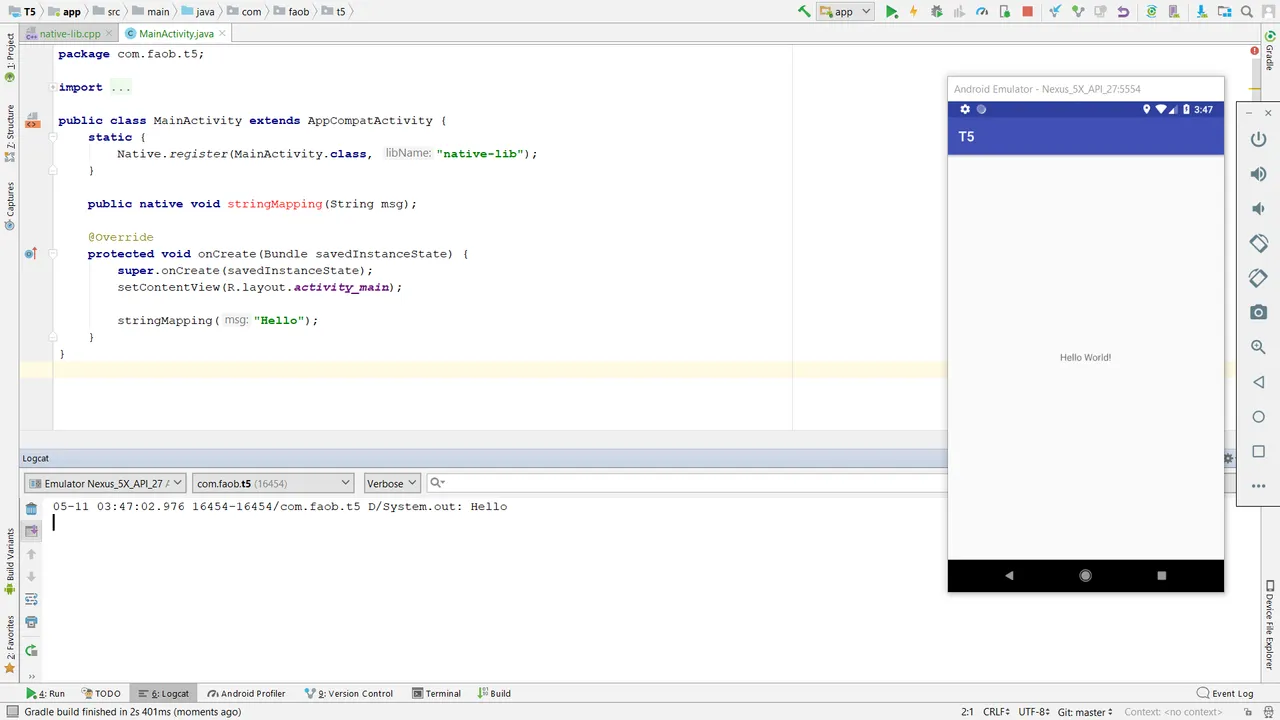Close the MainActivity.java tab
Viewport: 1280px width, 720px height.
pyautogui.click(x=222, y=33)
